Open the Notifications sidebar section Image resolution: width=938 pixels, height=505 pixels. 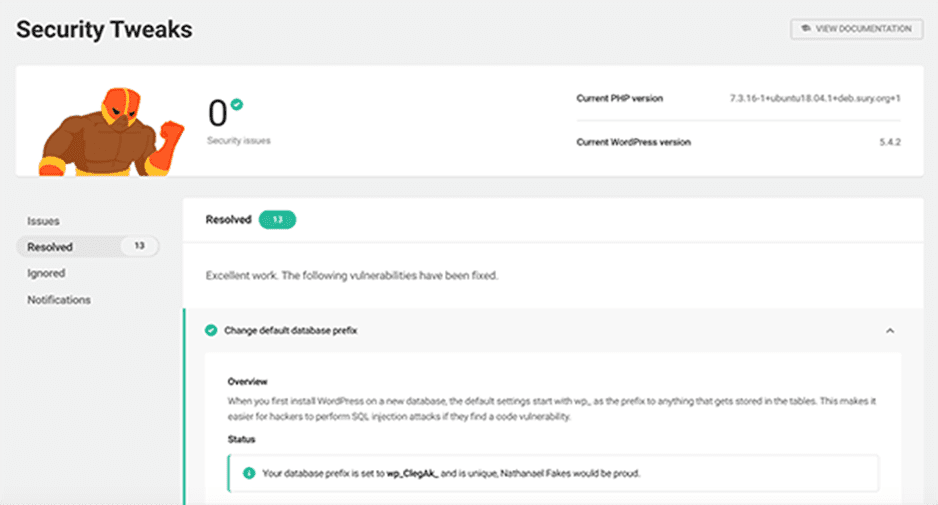[59, 300]
